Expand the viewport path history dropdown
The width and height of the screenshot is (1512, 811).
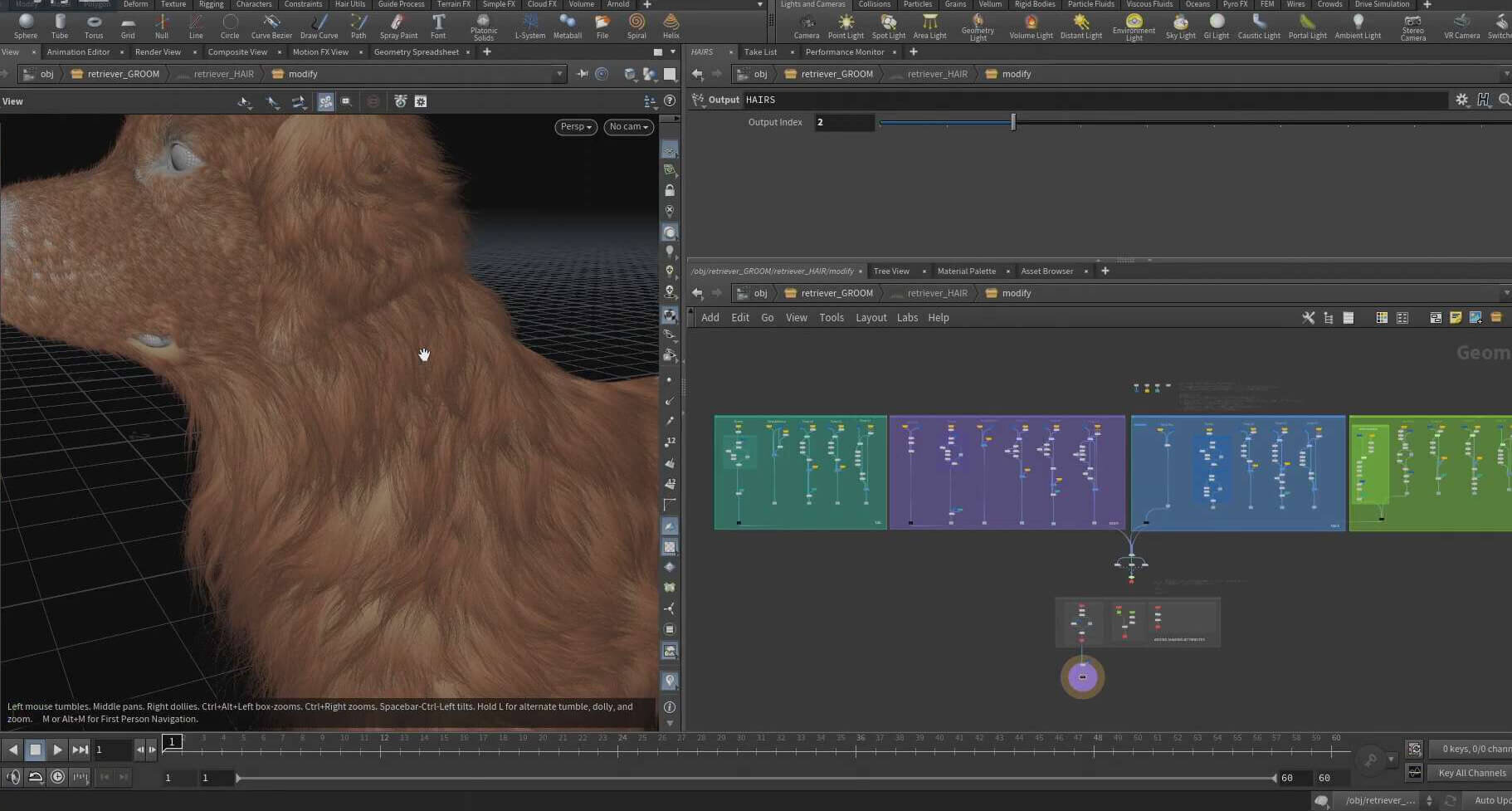(x=559, y=74)
